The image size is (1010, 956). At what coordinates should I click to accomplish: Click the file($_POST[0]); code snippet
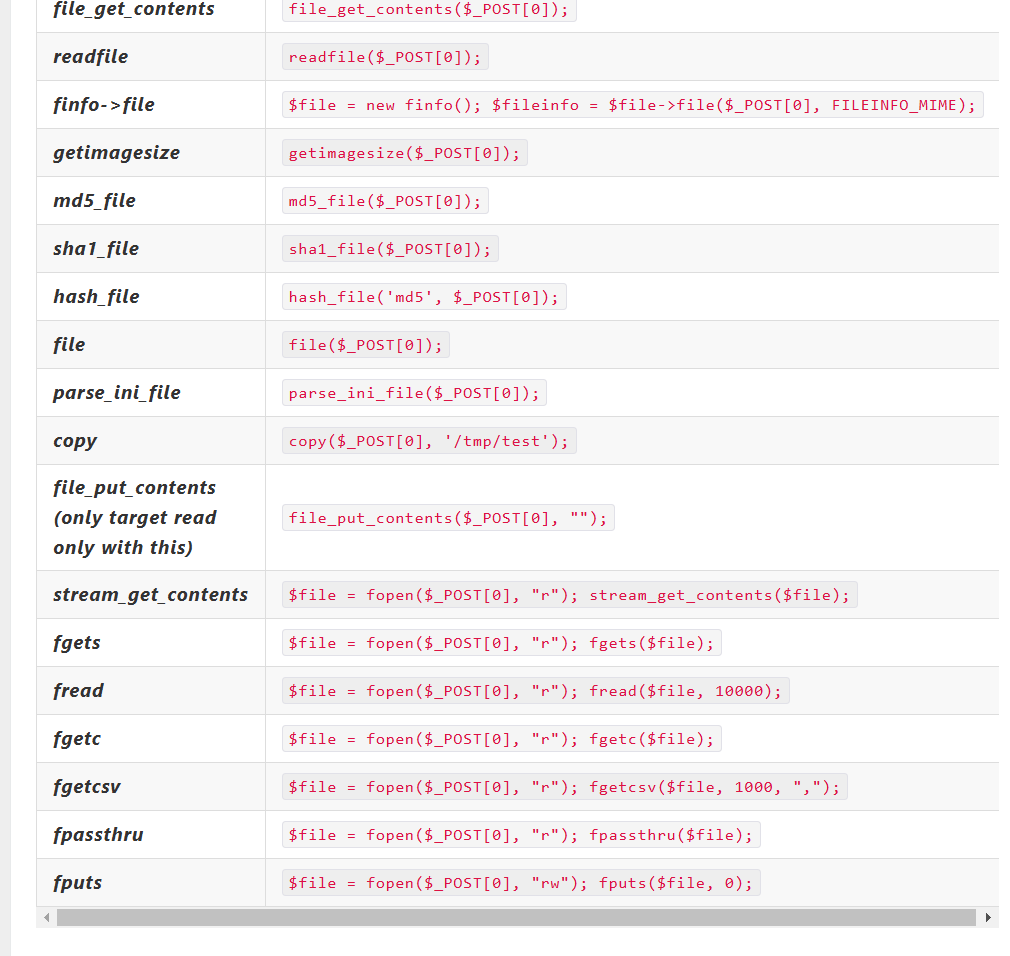click(365, 345)
